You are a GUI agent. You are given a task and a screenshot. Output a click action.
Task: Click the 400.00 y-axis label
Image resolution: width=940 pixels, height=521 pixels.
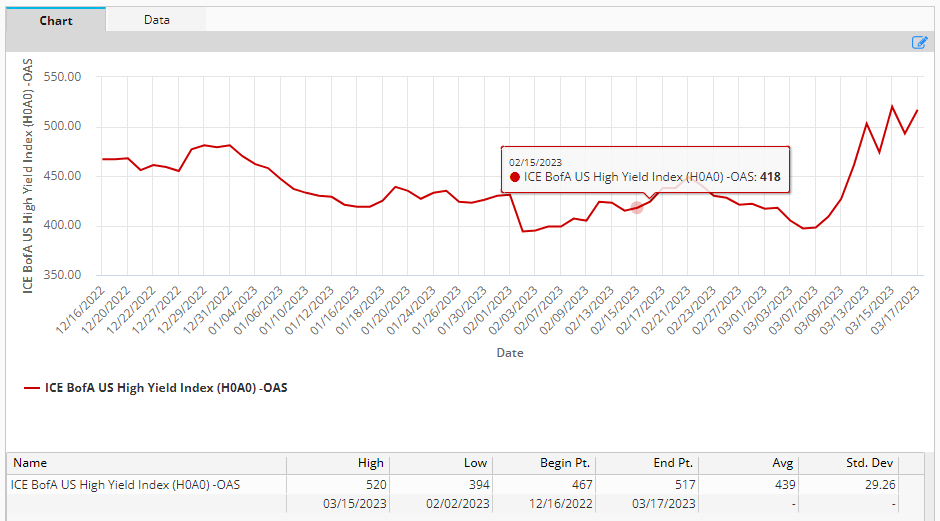(62, 225)
